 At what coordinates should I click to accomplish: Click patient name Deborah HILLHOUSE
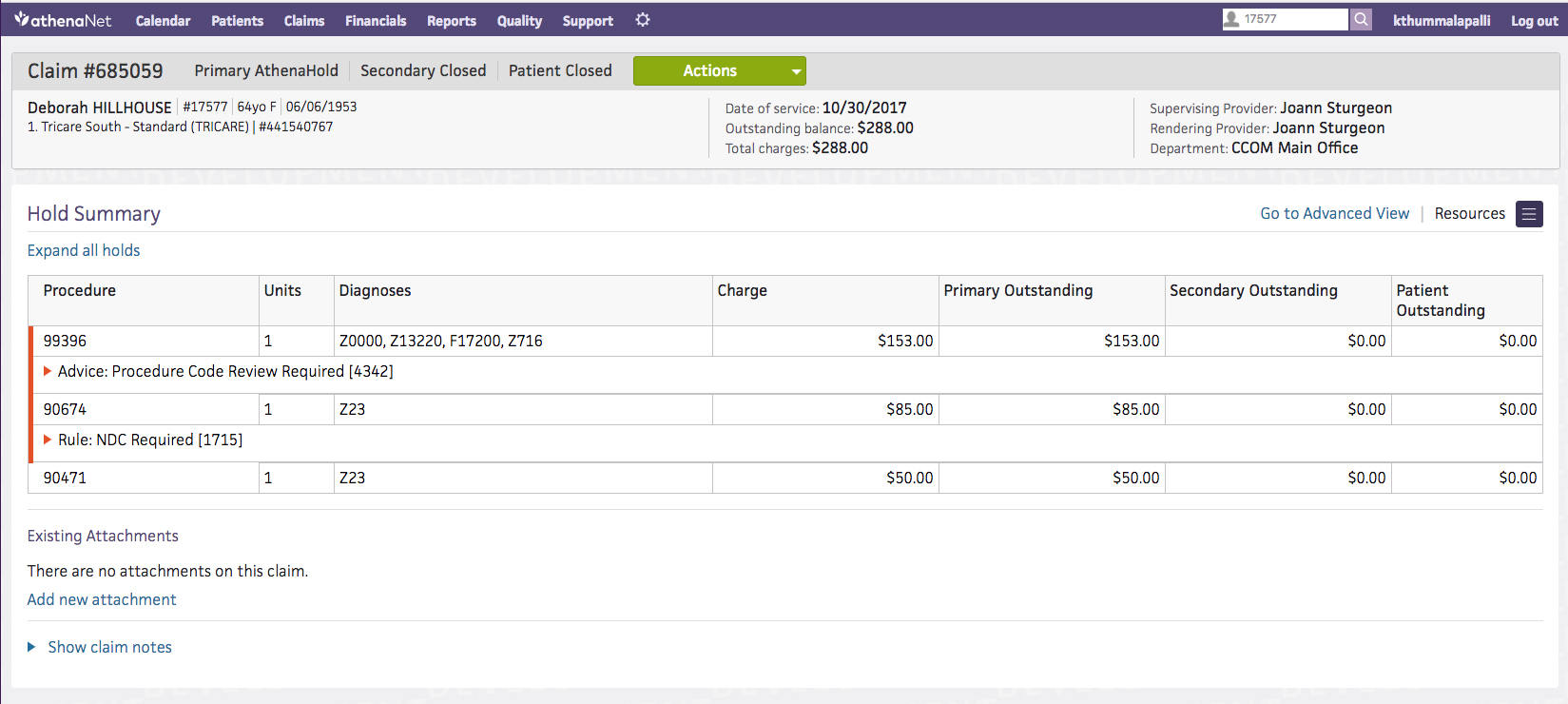[x=100, y=108]
